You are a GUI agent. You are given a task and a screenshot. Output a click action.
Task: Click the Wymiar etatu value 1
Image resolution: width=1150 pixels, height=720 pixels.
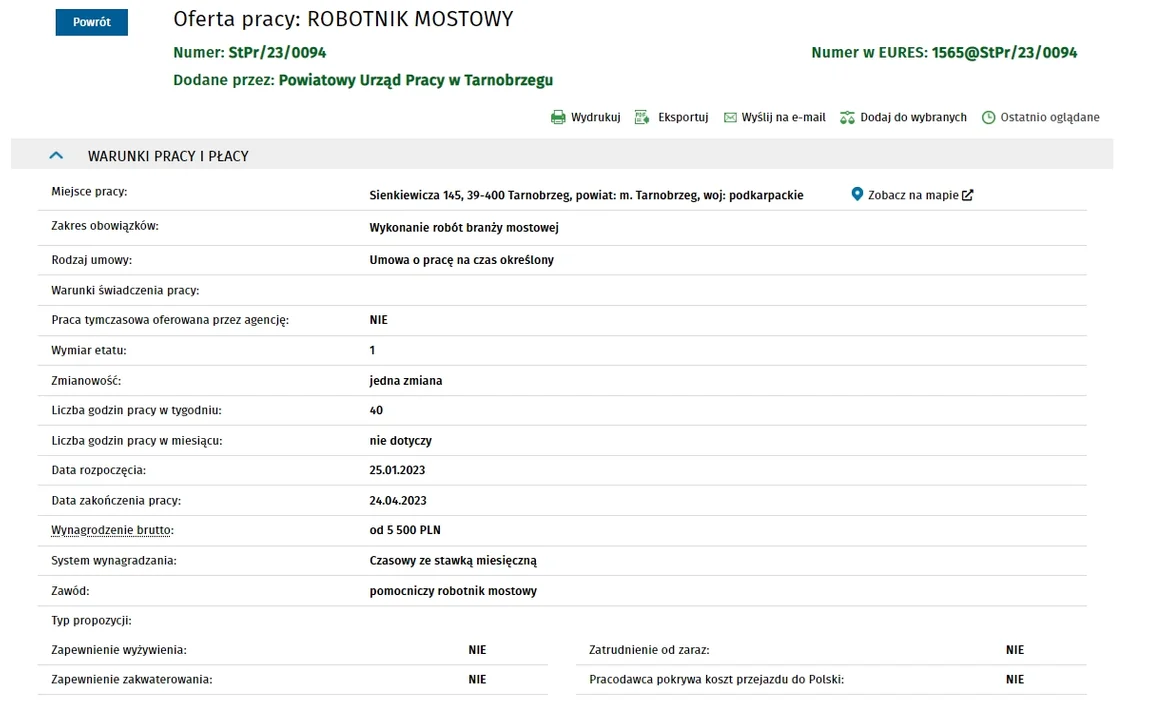(373, 350)
